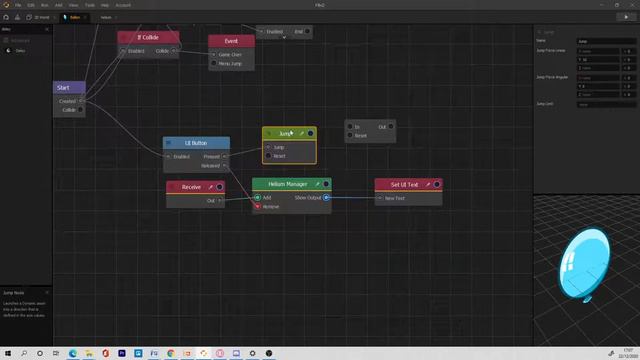Expand the chevron under the top Enabled node
Viewport: 640px width, 360px height.
click(x=284, y=37)
